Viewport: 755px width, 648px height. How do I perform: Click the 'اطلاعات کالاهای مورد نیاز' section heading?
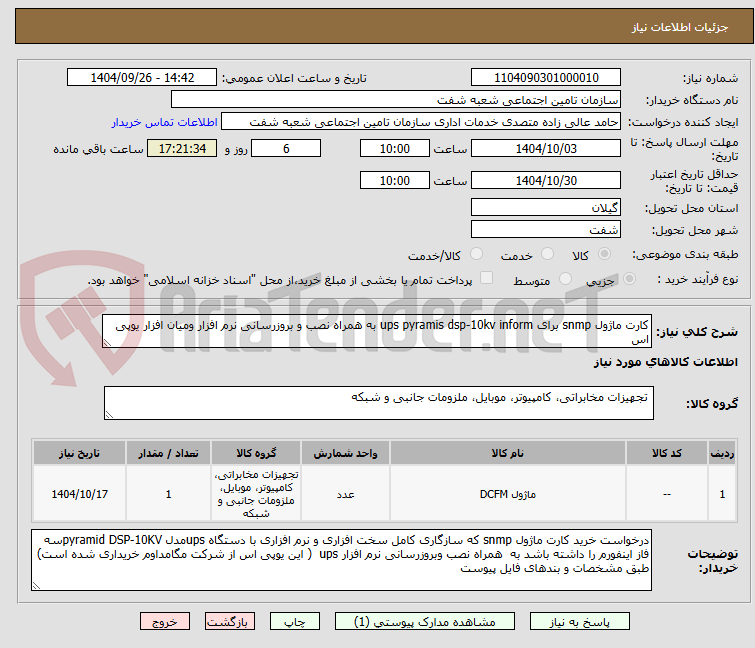coord(666,362)
